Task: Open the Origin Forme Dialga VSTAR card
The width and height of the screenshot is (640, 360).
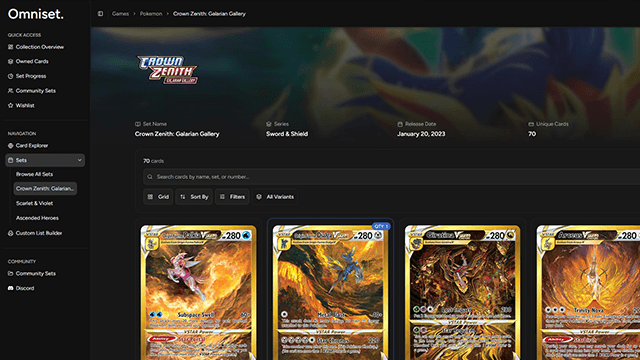Action: (x=330, y=292)
